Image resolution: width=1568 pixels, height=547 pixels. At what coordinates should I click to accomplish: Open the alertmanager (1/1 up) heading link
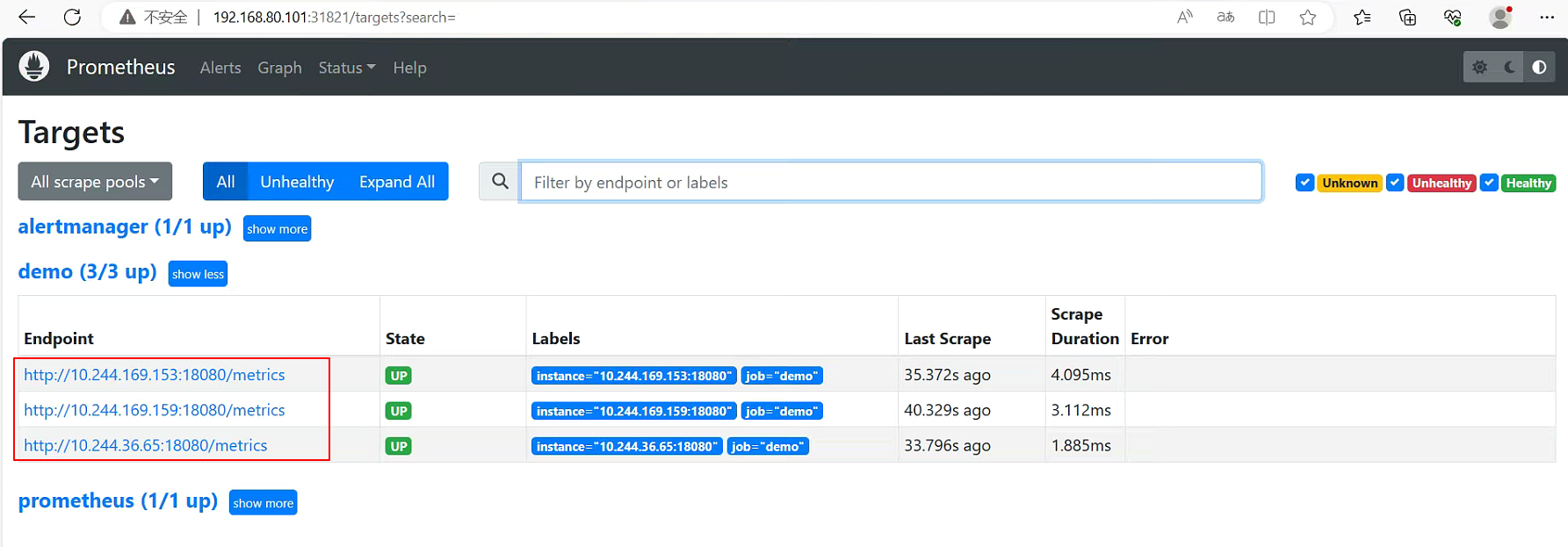pyautogui.click(x=125, y=227)
